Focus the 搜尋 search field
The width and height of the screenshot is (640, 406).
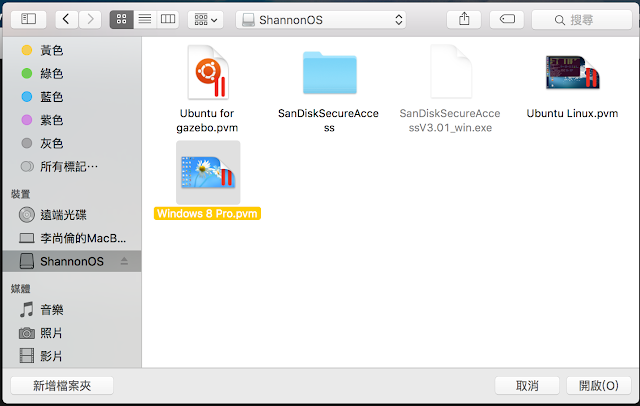click(x=582, y=19)
